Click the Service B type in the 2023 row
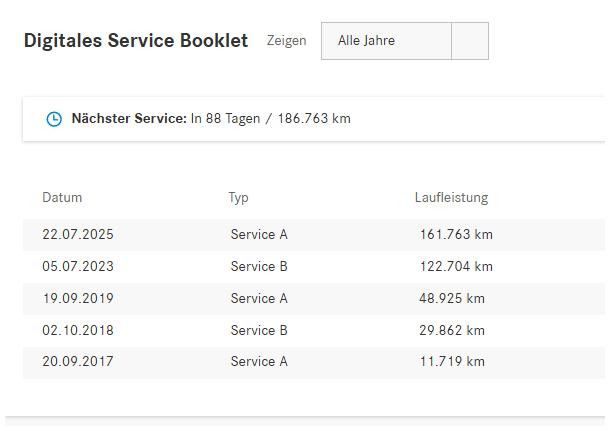The height and width of the screenshot is (431, 610). tap(259, 266)
